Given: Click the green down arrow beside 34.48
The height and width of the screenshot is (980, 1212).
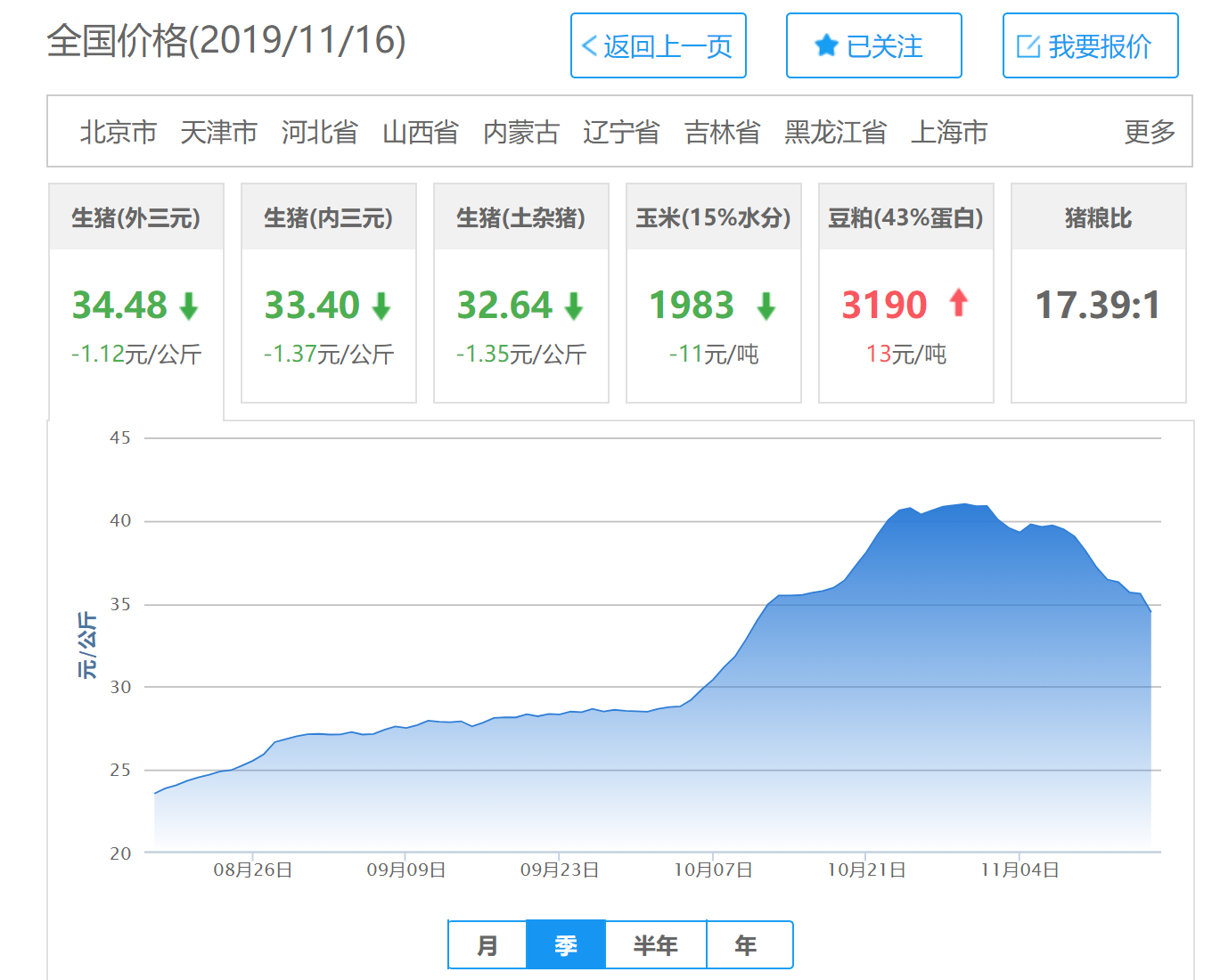Looking at the screenshot, I should (x=189, y=306).
